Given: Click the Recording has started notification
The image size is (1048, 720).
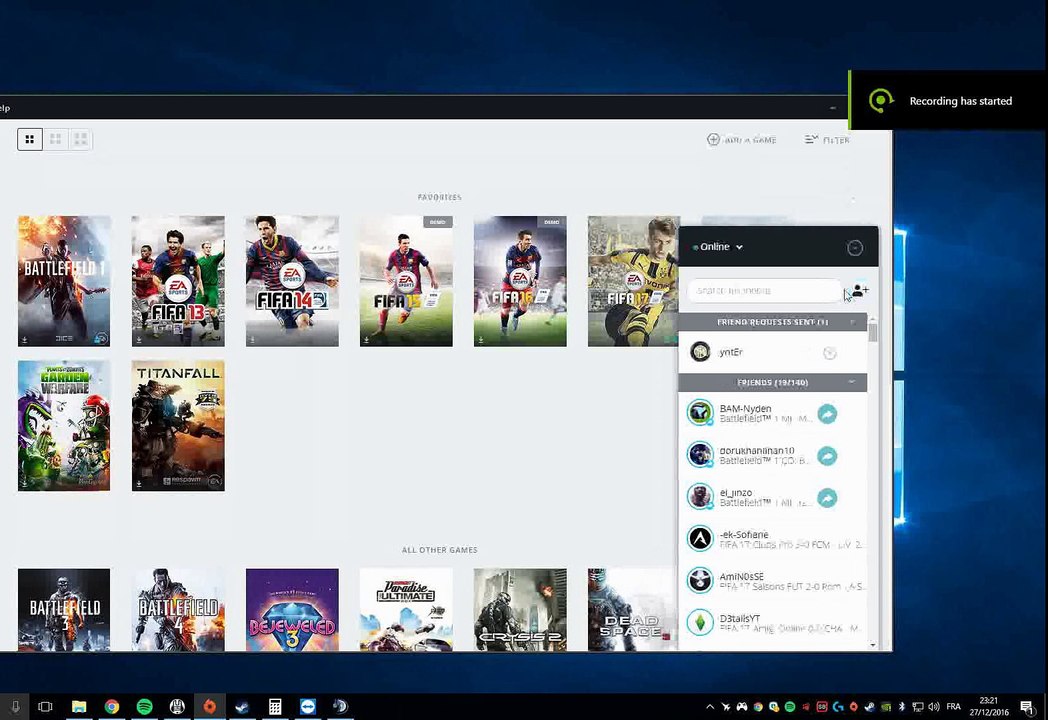Looking at the screenshot, I should tap(948, 100).
